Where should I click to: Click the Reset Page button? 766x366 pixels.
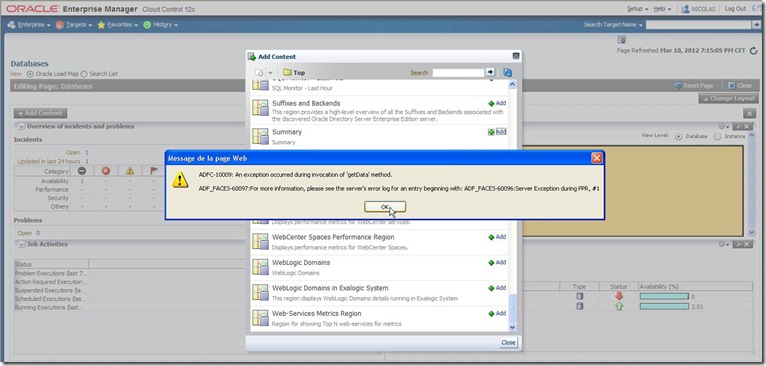click(694, 86)
